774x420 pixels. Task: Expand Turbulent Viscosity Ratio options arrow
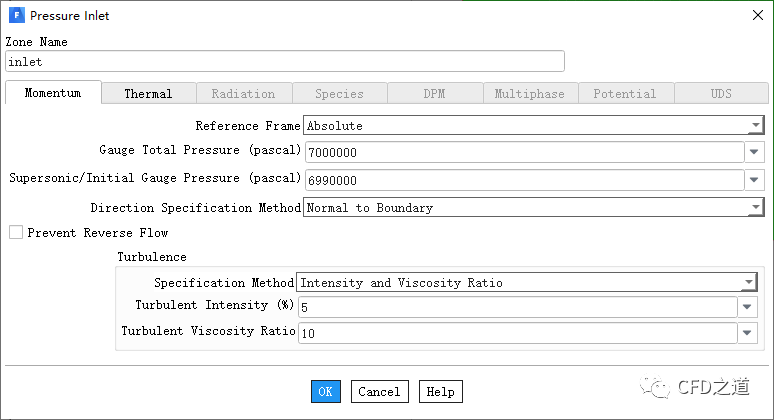(748, 333)
